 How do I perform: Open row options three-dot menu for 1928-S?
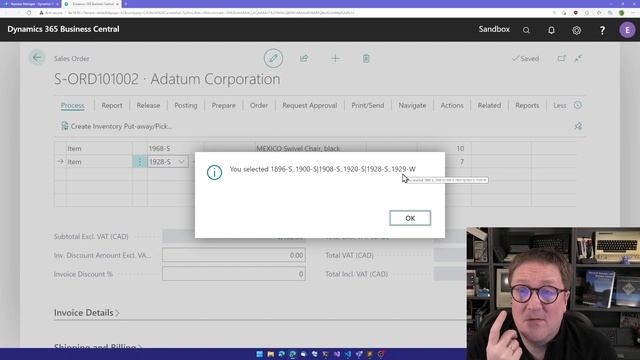140,162
